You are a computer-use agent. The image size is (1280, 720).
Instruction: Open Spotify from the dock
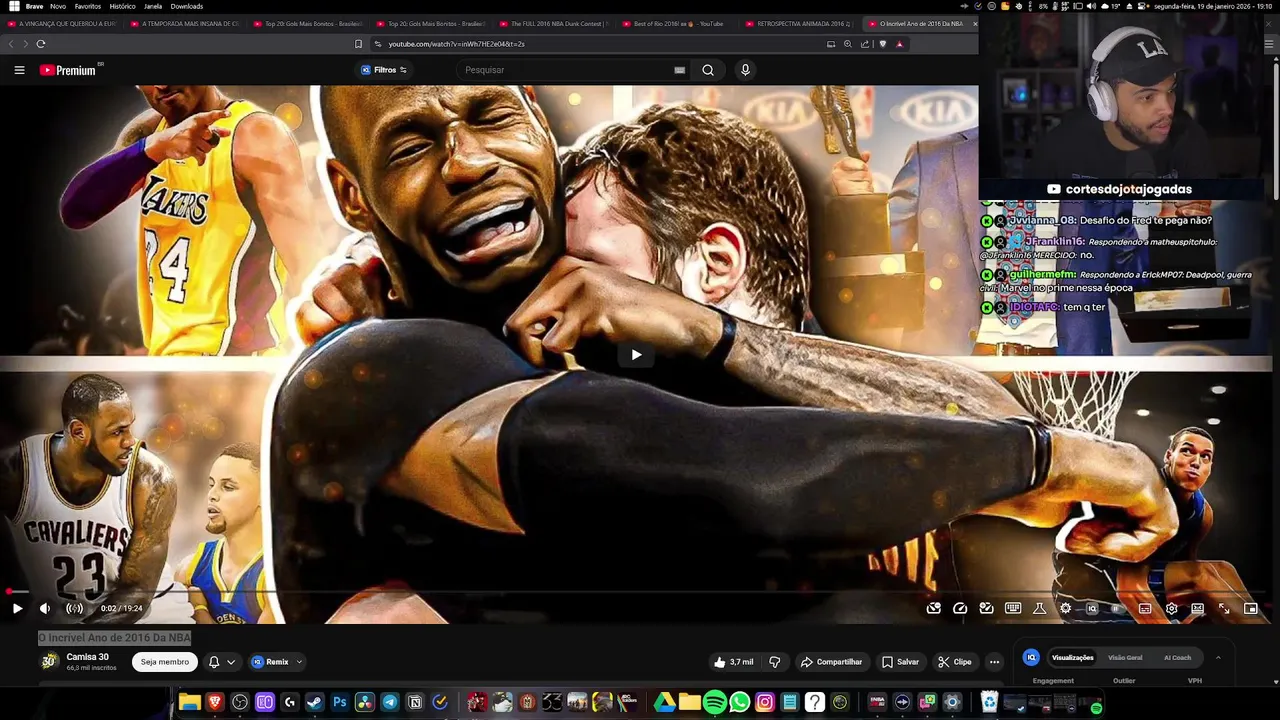pyautogui.click(x=714, y=703)
